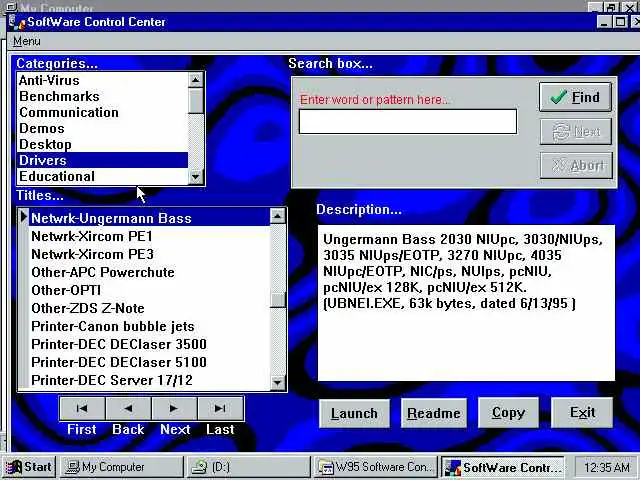Click the 12:35 AM system clock
Screen dimensions: 640x480
coord(606,467)
